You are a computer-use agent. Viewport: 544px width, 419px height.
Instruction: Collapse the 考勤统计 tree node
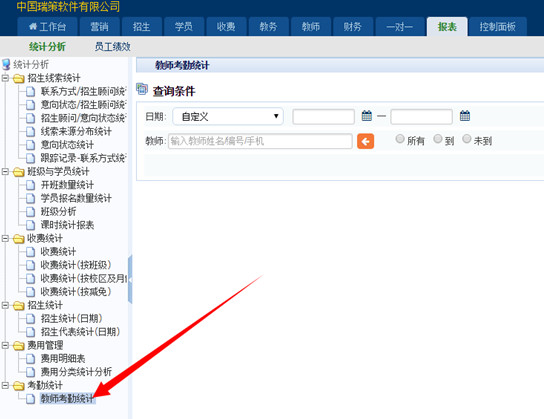(x=5, y=385)
